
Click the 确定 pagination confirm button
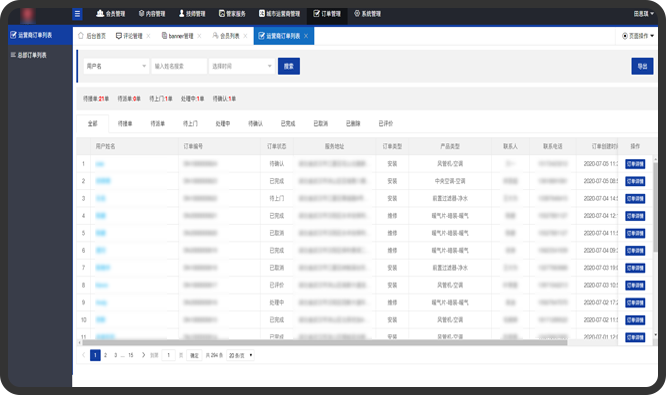pos(194,356)
